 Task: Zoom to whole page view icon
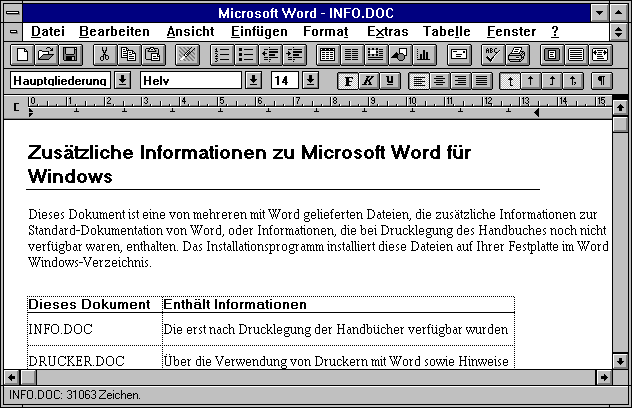pyautogui.click(x=552, y=55)
